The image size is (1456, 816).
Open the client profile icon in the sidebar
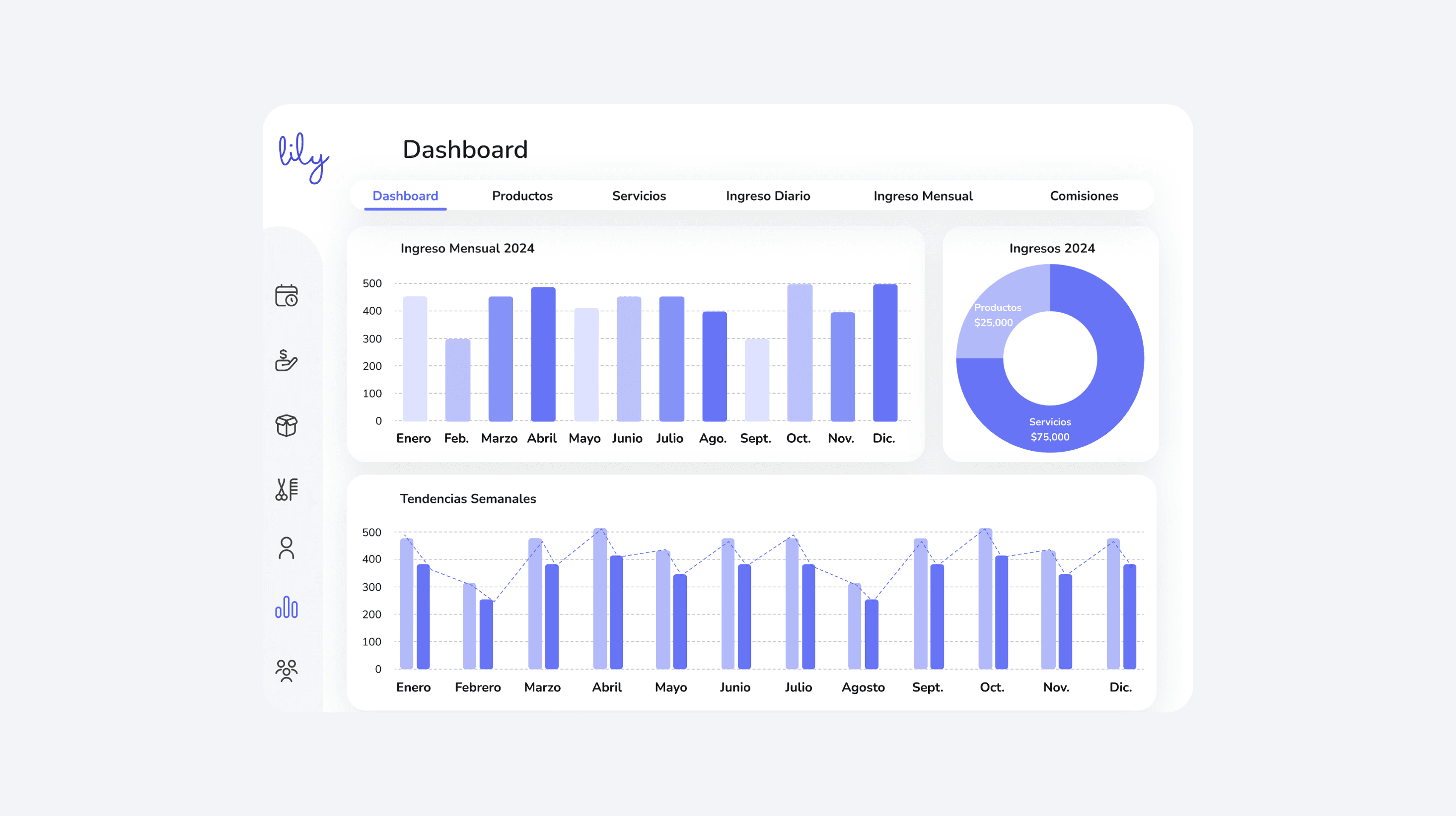click(x=287, y=548)
